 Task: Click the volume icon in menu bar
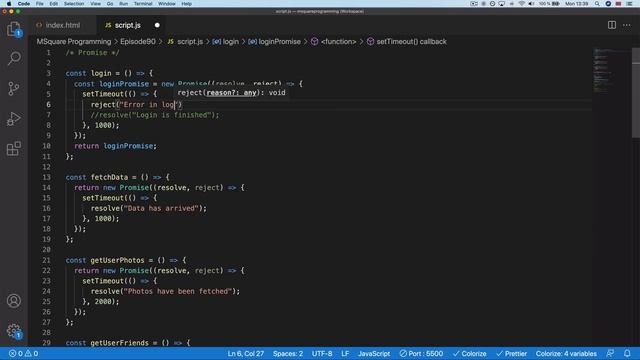531,4
